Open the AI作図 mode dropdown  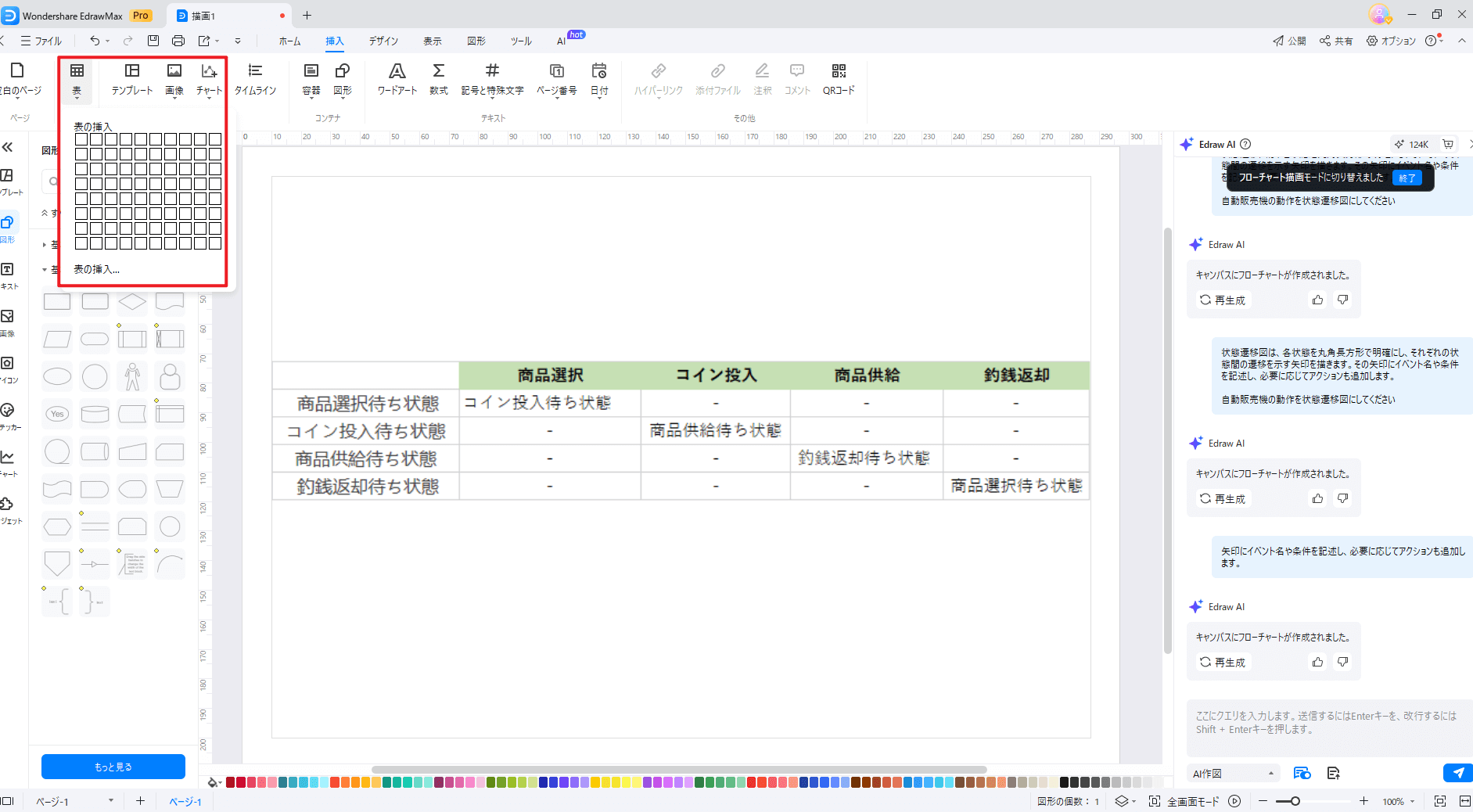coord(1234,774)
